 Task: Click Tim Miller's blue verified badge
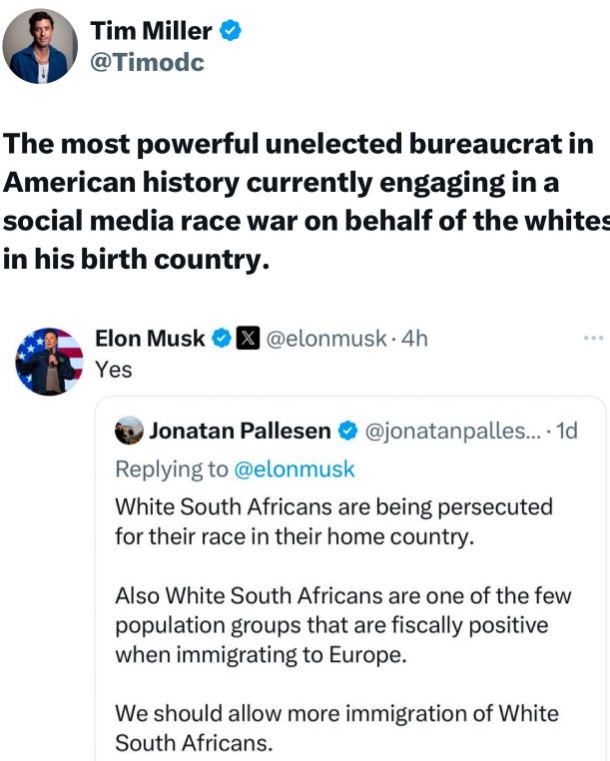[230, 32]
